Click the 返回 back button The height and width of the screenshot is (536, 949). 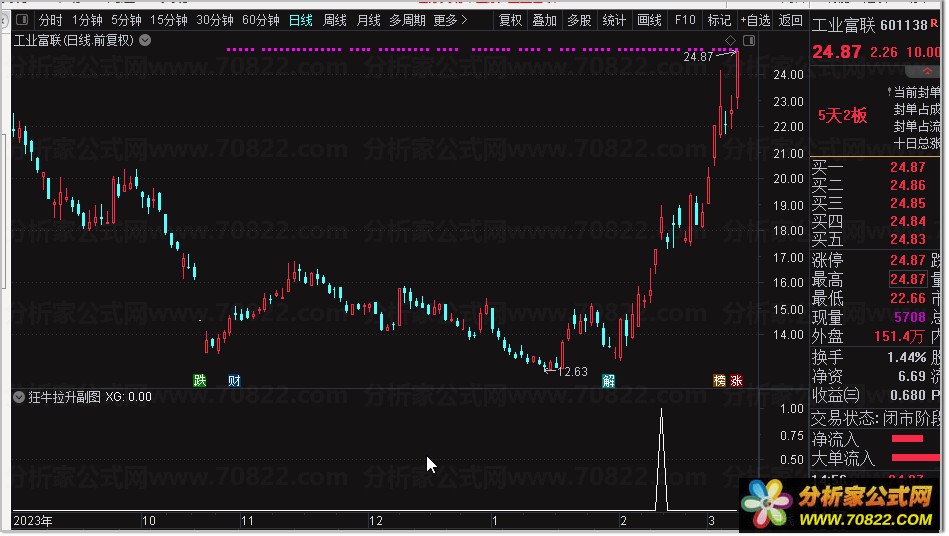790,21
